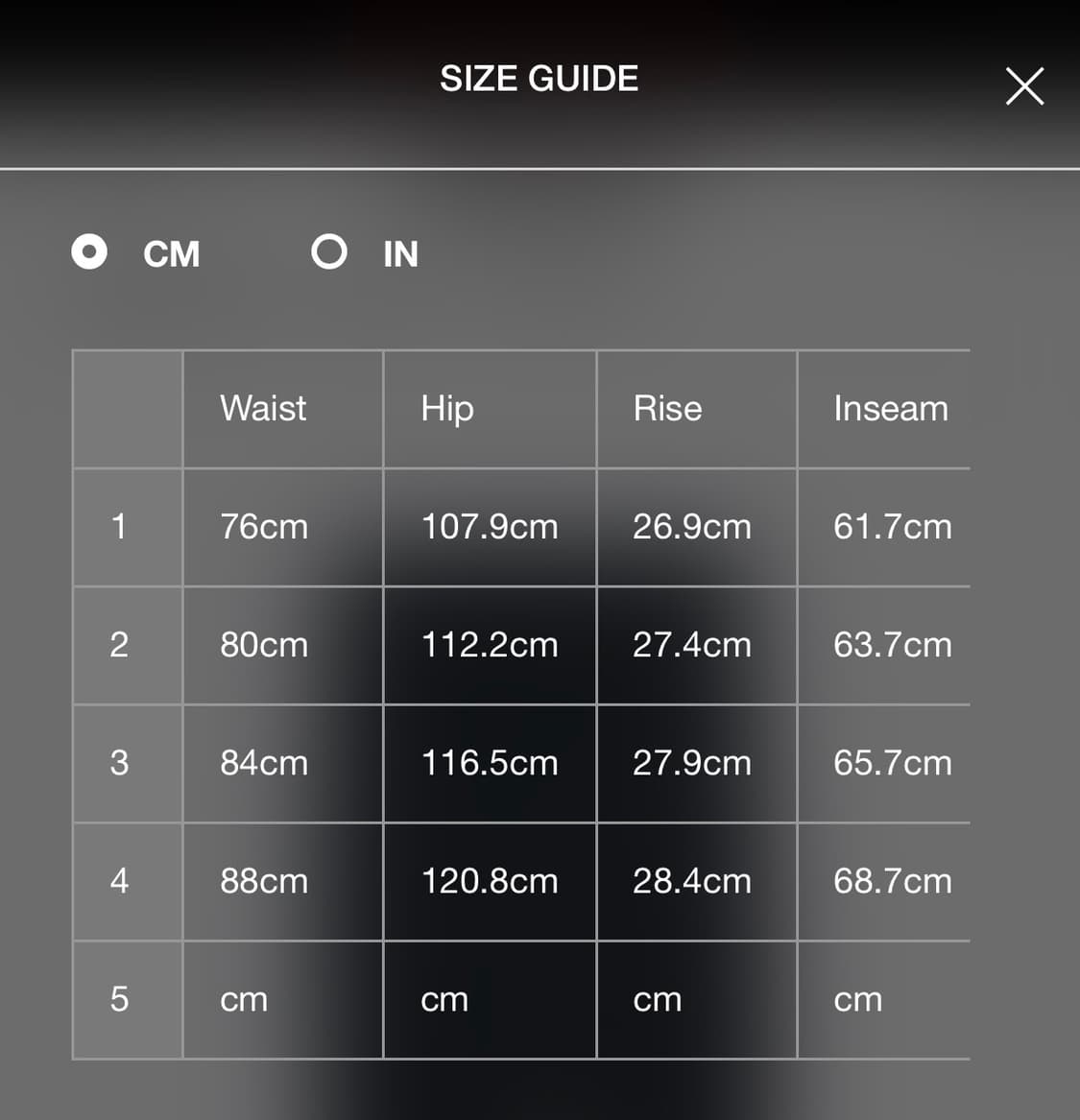Screen dimensions: 1080x1120
Task: Click the Inseam column header
Action: click(x=890, y=409)
